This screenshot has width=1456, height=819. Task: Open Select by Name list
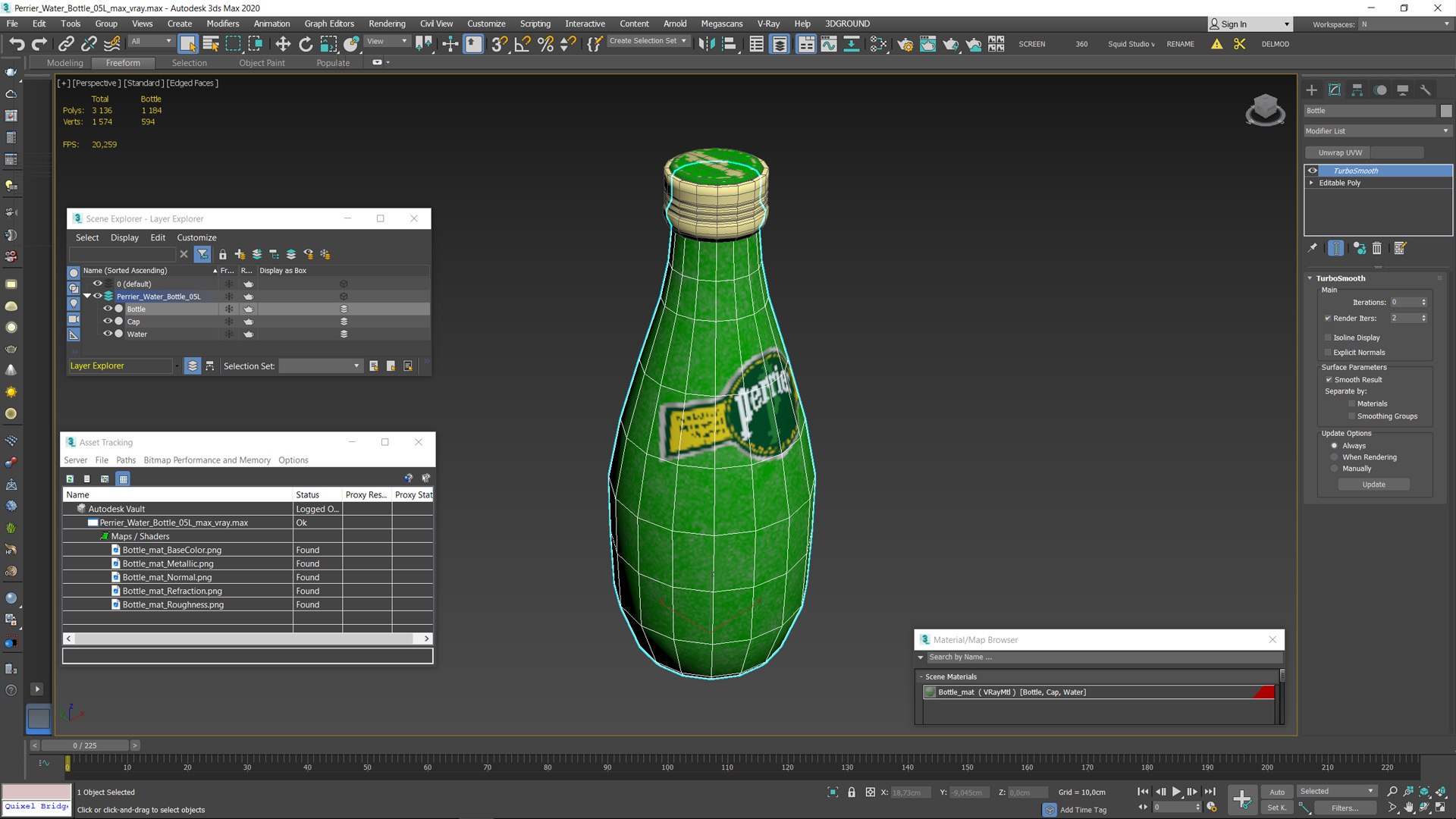point(210,44)
